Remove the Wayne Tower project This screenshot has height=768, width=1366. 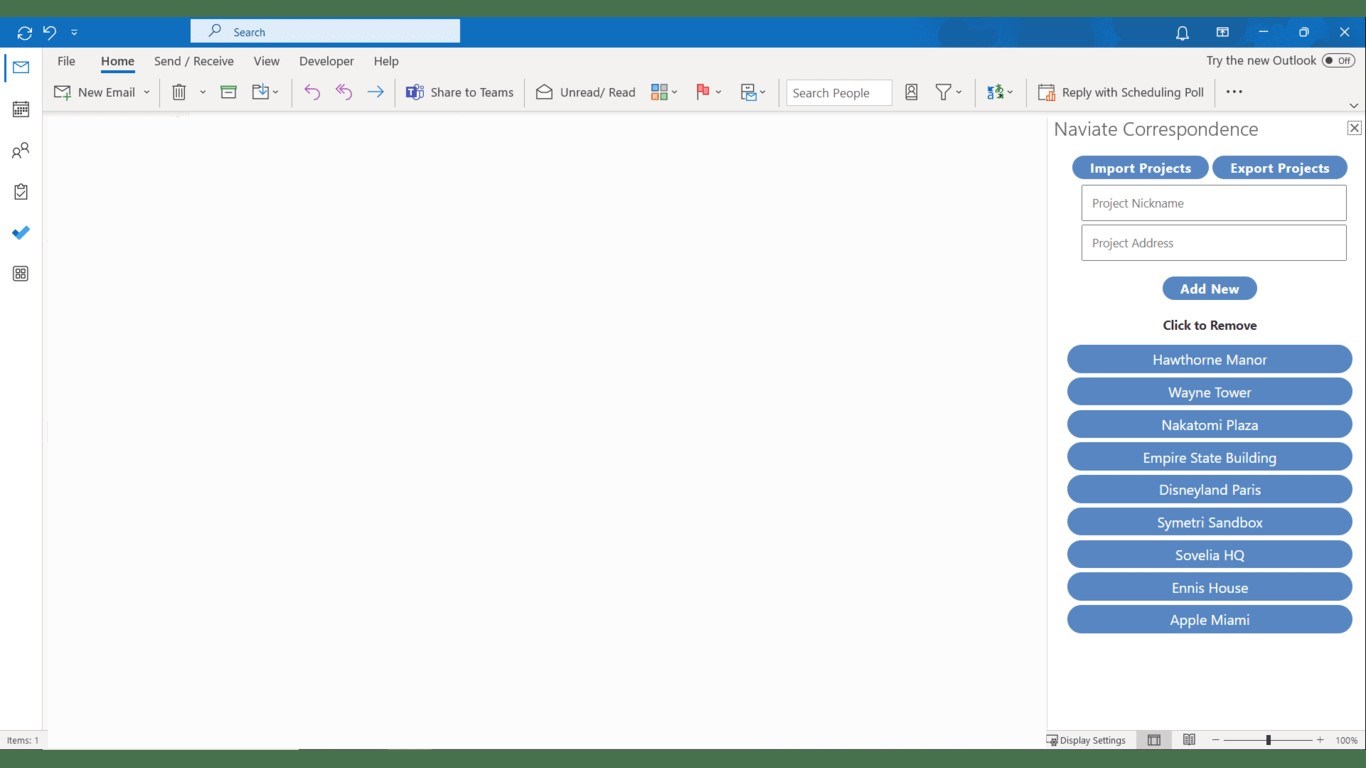(x=1209, y=392)
